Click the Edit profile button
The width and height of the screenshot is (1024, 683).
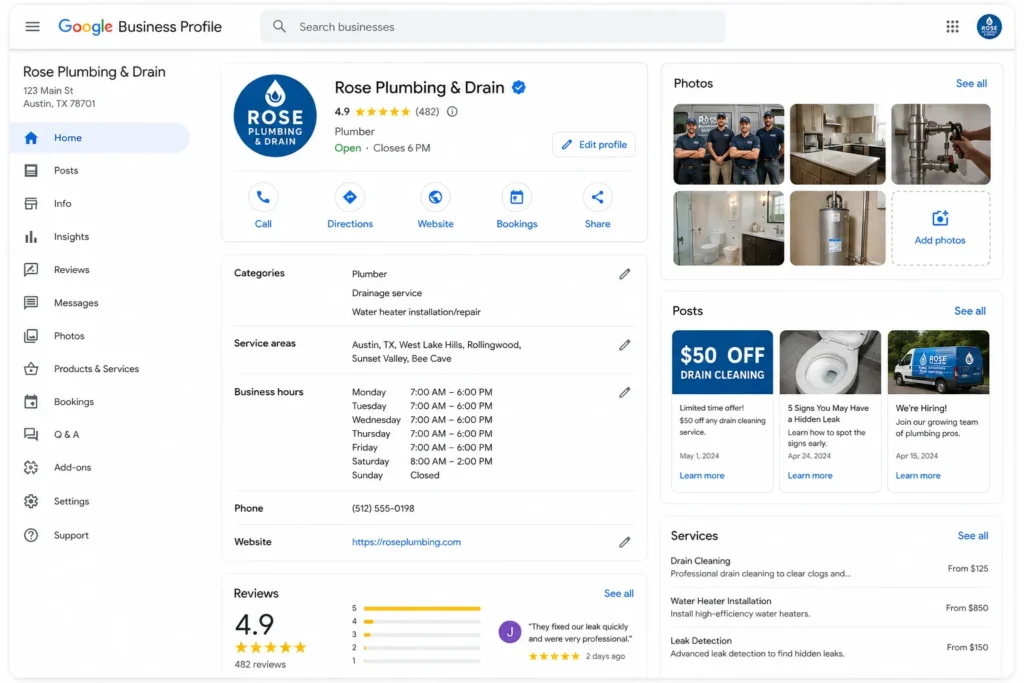pyautogui.click(x=594, y=144)
